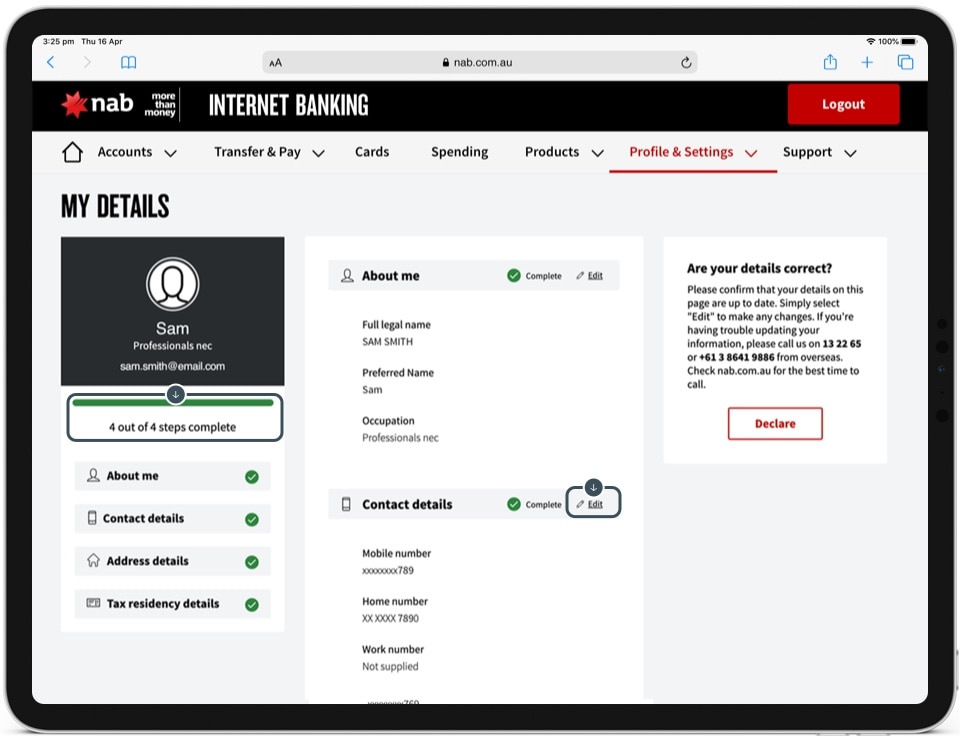Click green checkmark beside About me sidebar

pos(252,477)
